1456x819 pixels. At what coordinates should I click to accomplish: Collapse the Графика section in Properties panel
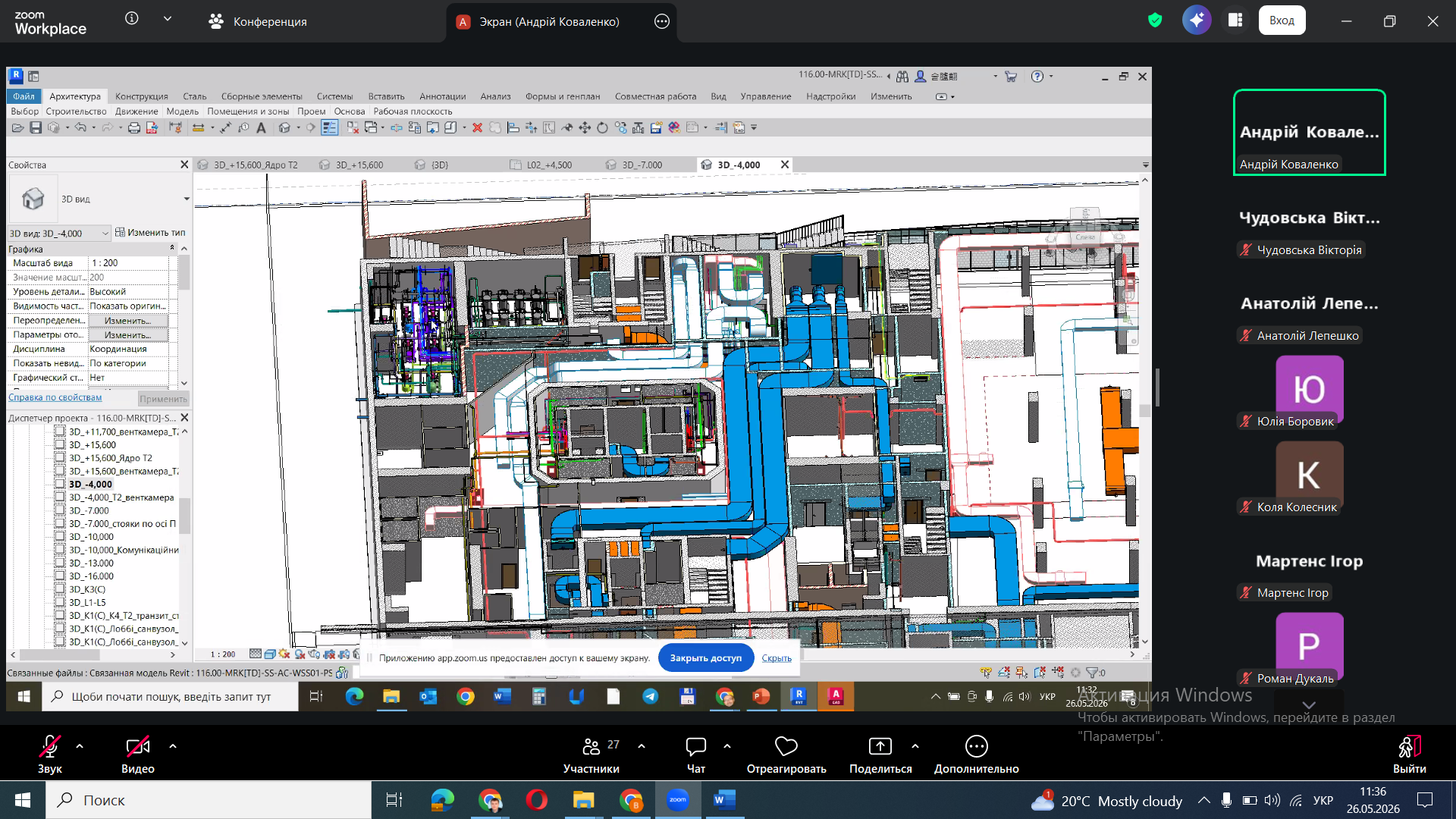tap(172, 249)
